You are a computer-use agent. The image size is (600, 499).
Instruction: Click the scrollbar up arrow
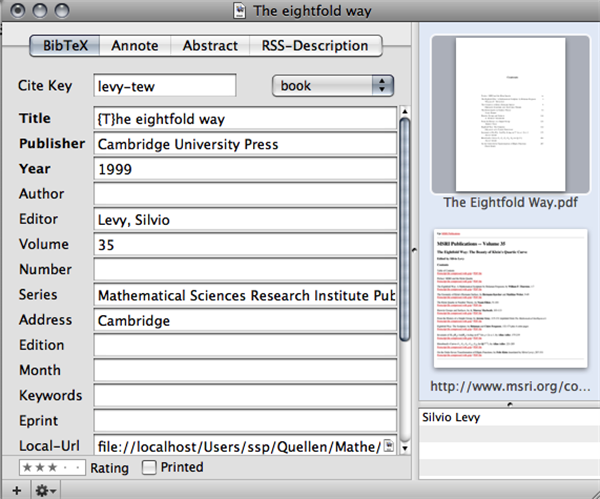pos(405,111)
